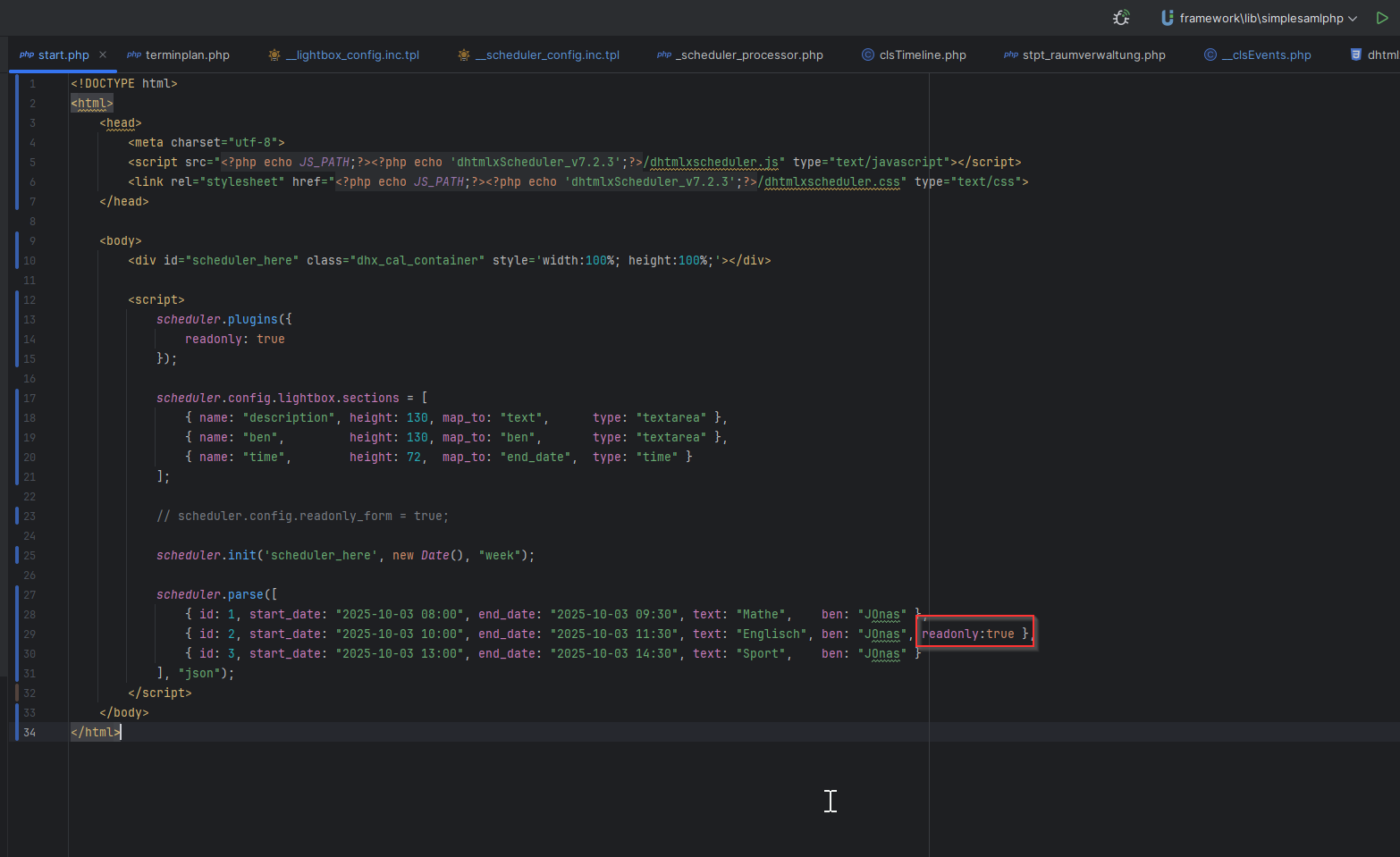Click the class icon on clsTimeline.php tab
This screenshot has width=1400, height=857.
(867, 55)
